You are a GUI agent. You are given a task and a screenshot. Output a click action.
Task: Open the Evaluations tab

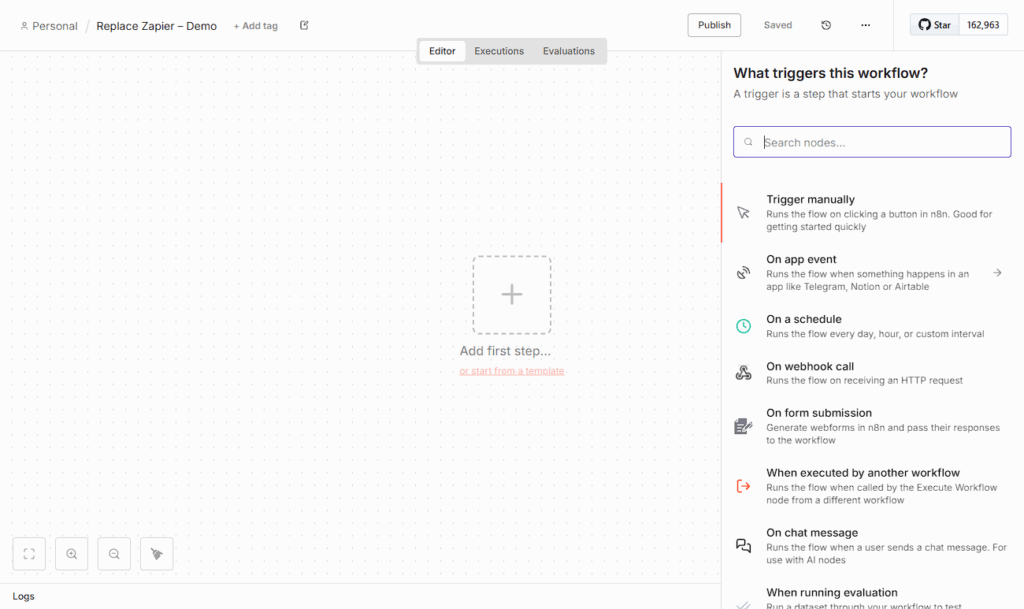568,50
